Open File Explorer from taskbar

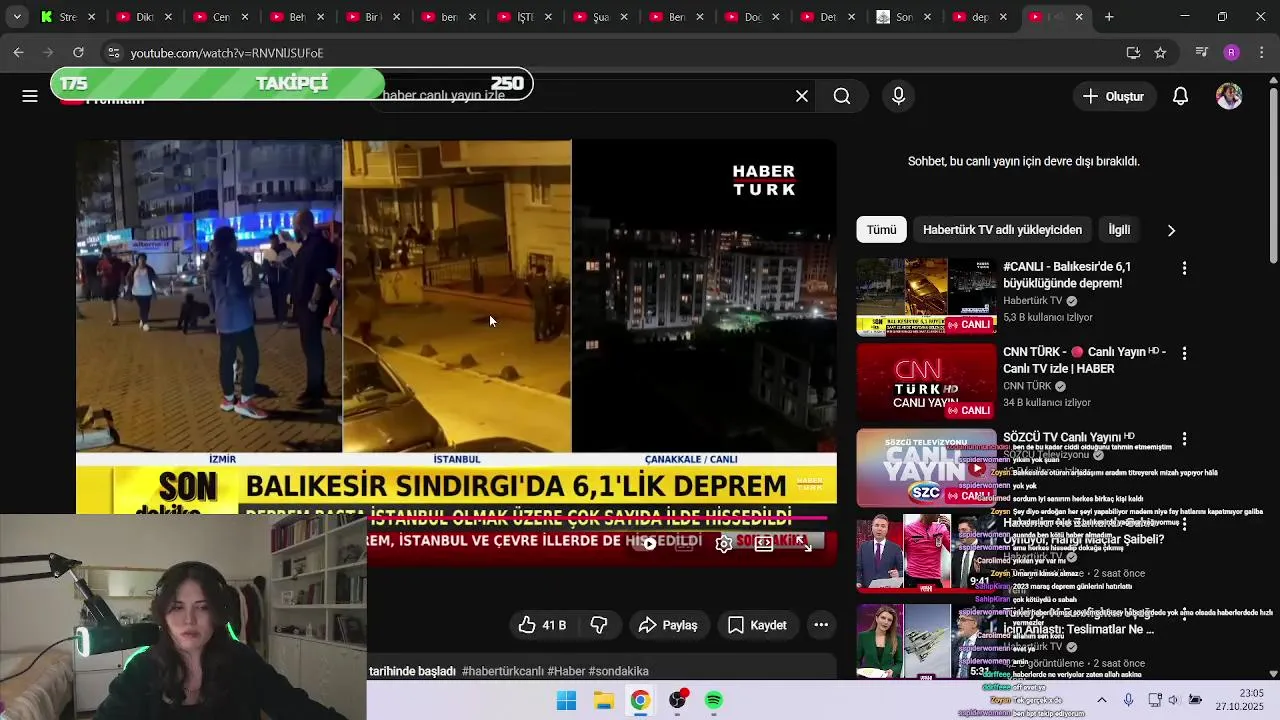tap(603, 700)
